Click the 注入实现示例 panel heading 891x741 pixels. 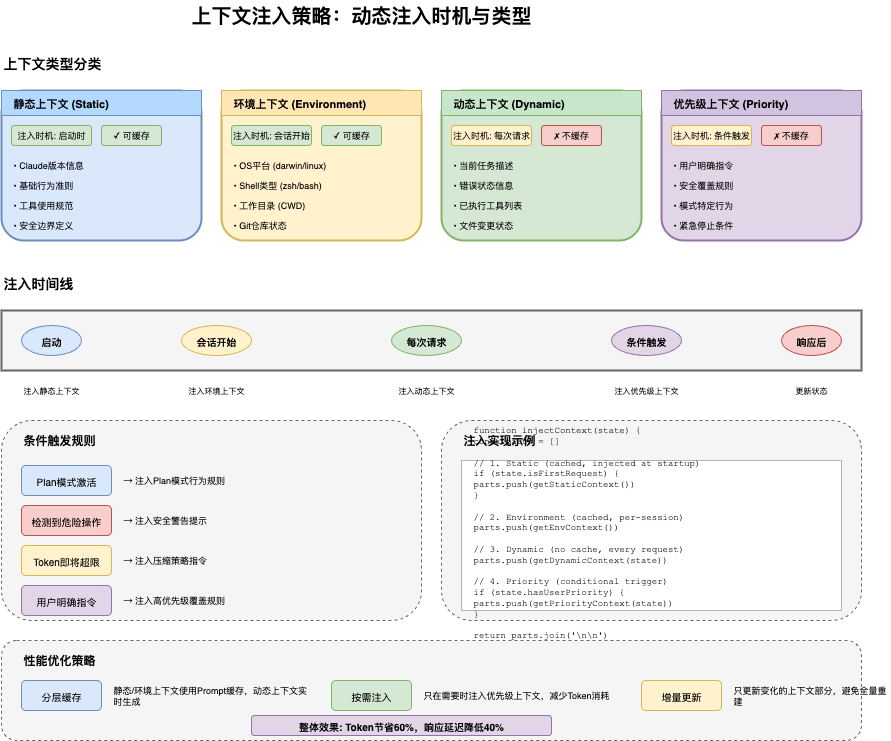499,440
